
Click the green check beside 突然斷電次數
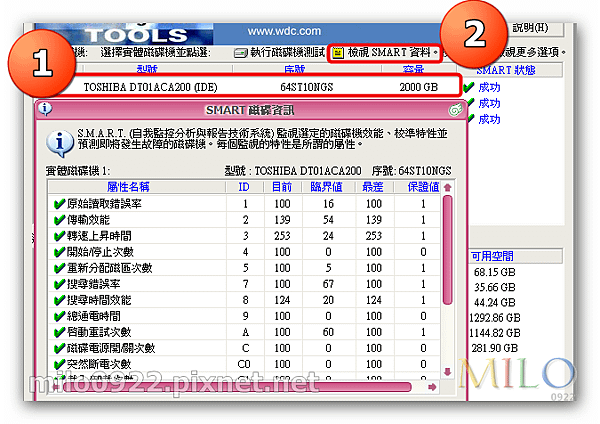coord(59,364)
